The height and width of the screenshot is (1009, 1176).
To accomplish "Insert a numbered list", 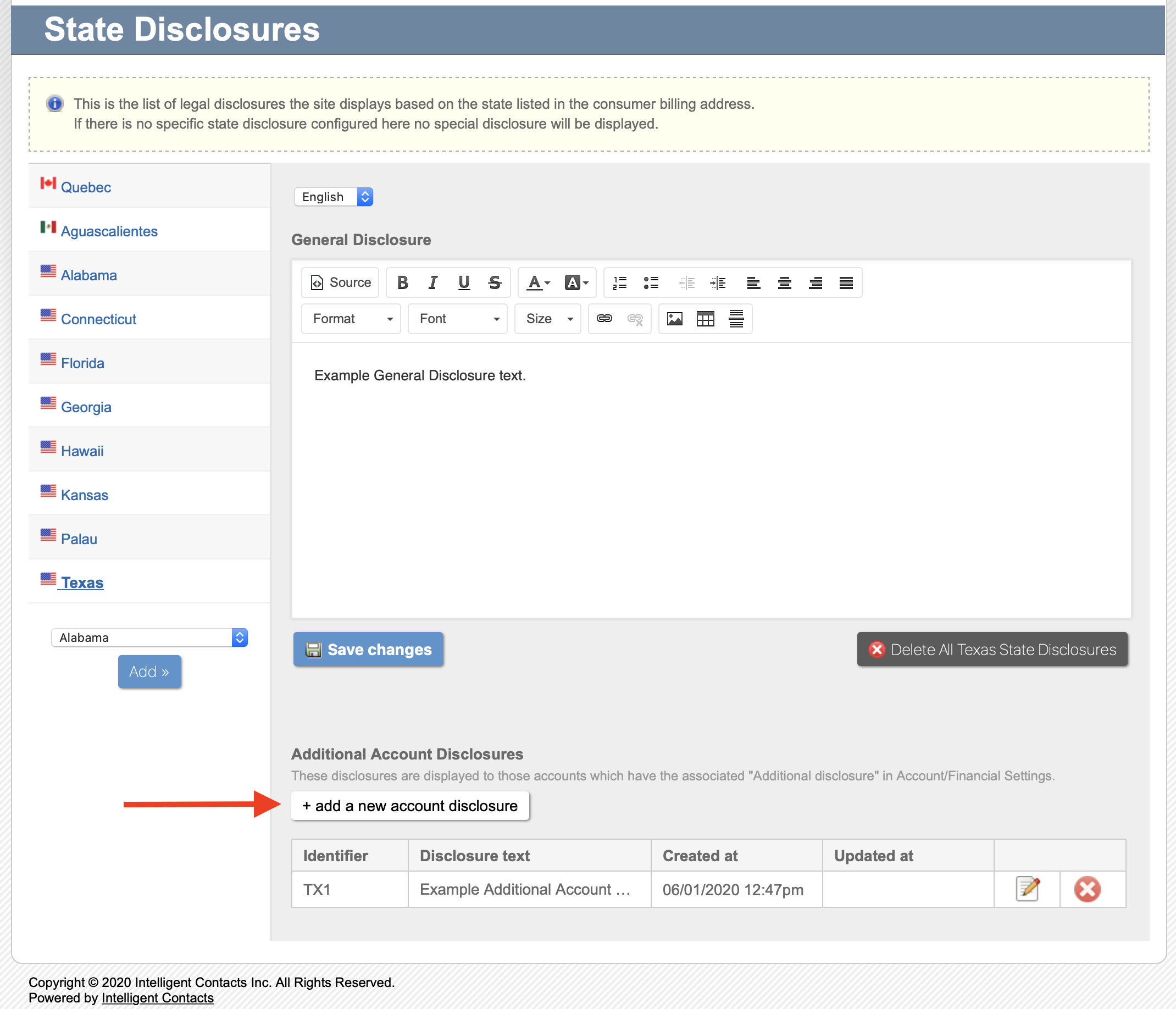I will [x=620, y=282].
